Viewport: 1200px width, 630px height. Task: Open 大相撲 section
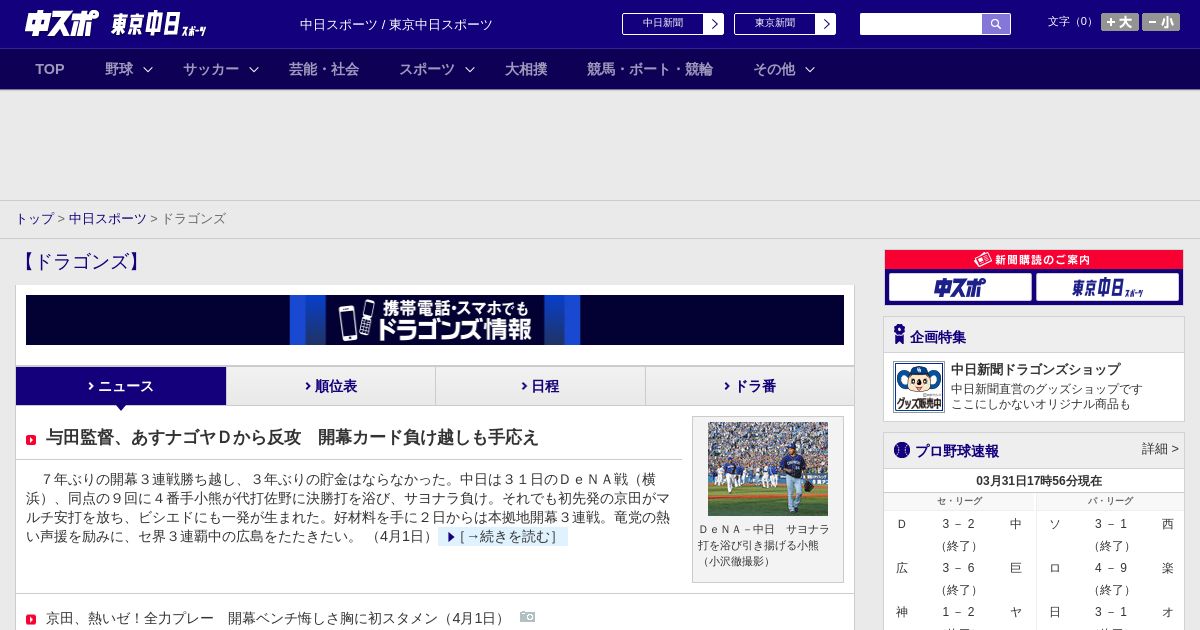526,69
